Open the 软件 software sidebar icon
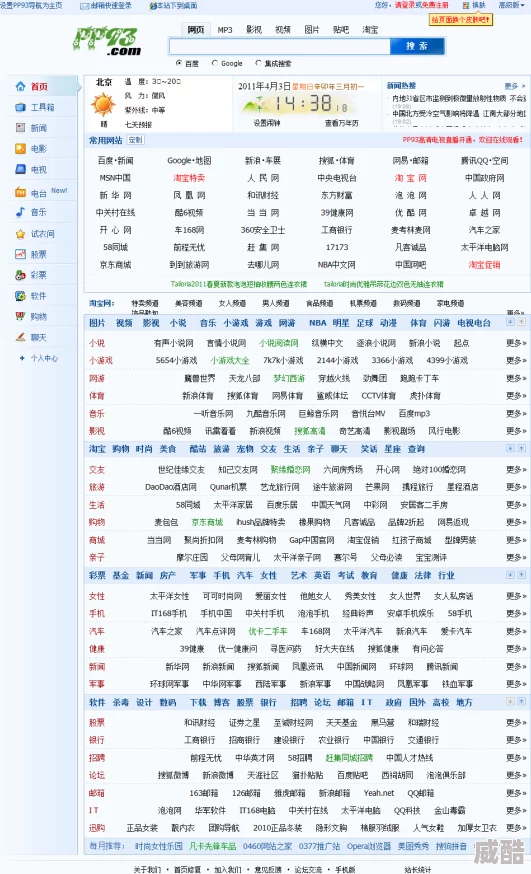Image resolution: width=531 pixels, height=874 pixels. tap(21, 296)
